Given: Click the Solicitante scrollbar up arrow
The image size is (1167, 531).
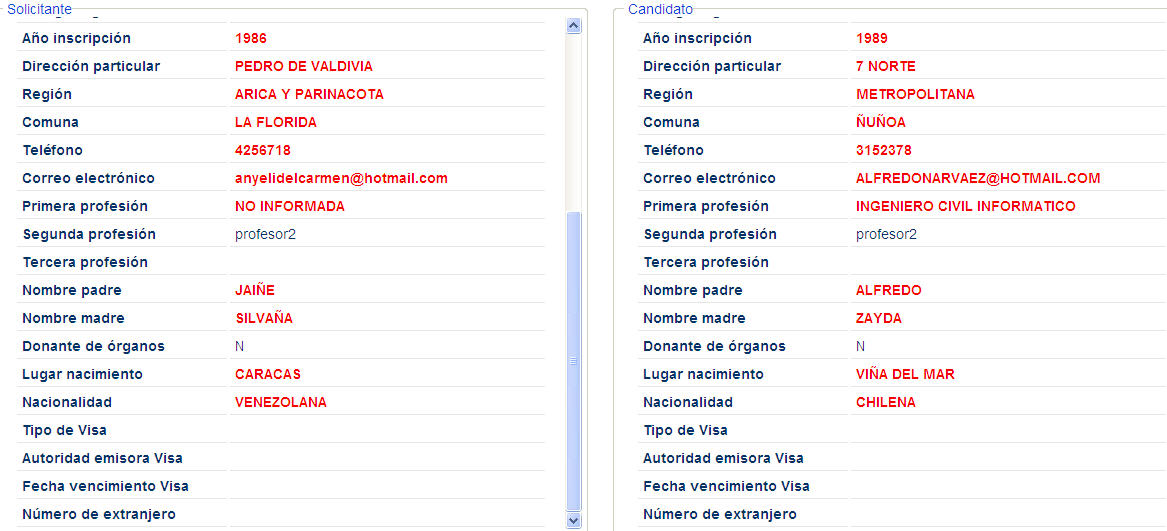Looking at the screenshot, I should pos(574,26).
